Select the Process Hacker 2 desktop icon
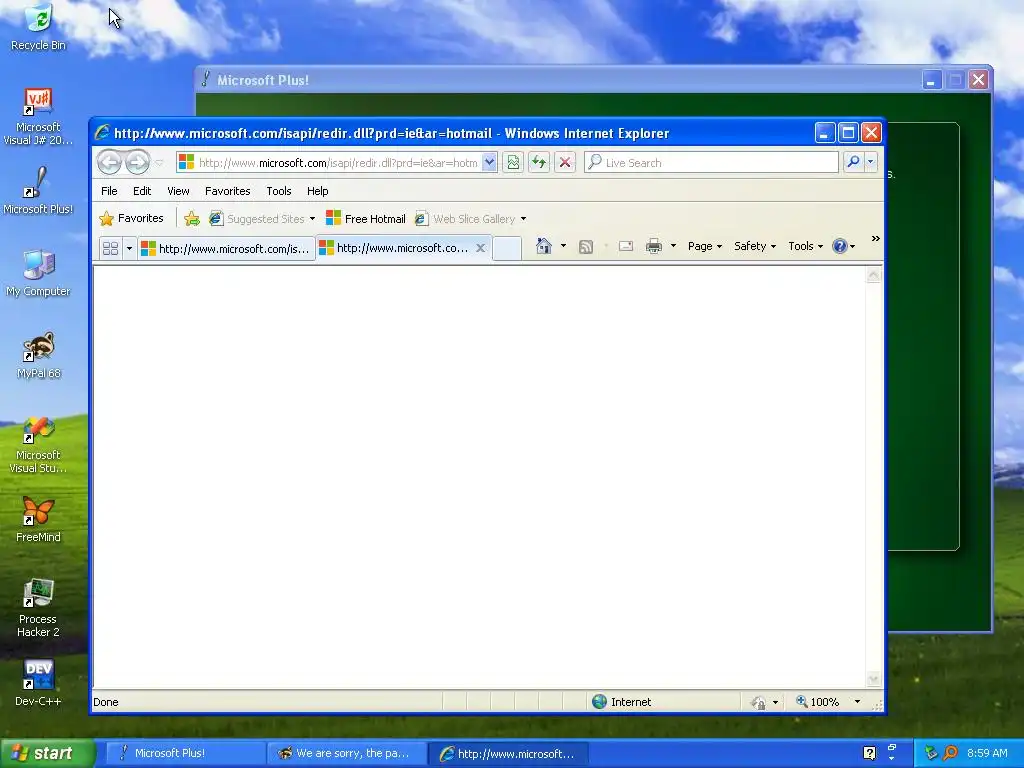This screenshot has height=768, width=1024. (x=38, y=607)
